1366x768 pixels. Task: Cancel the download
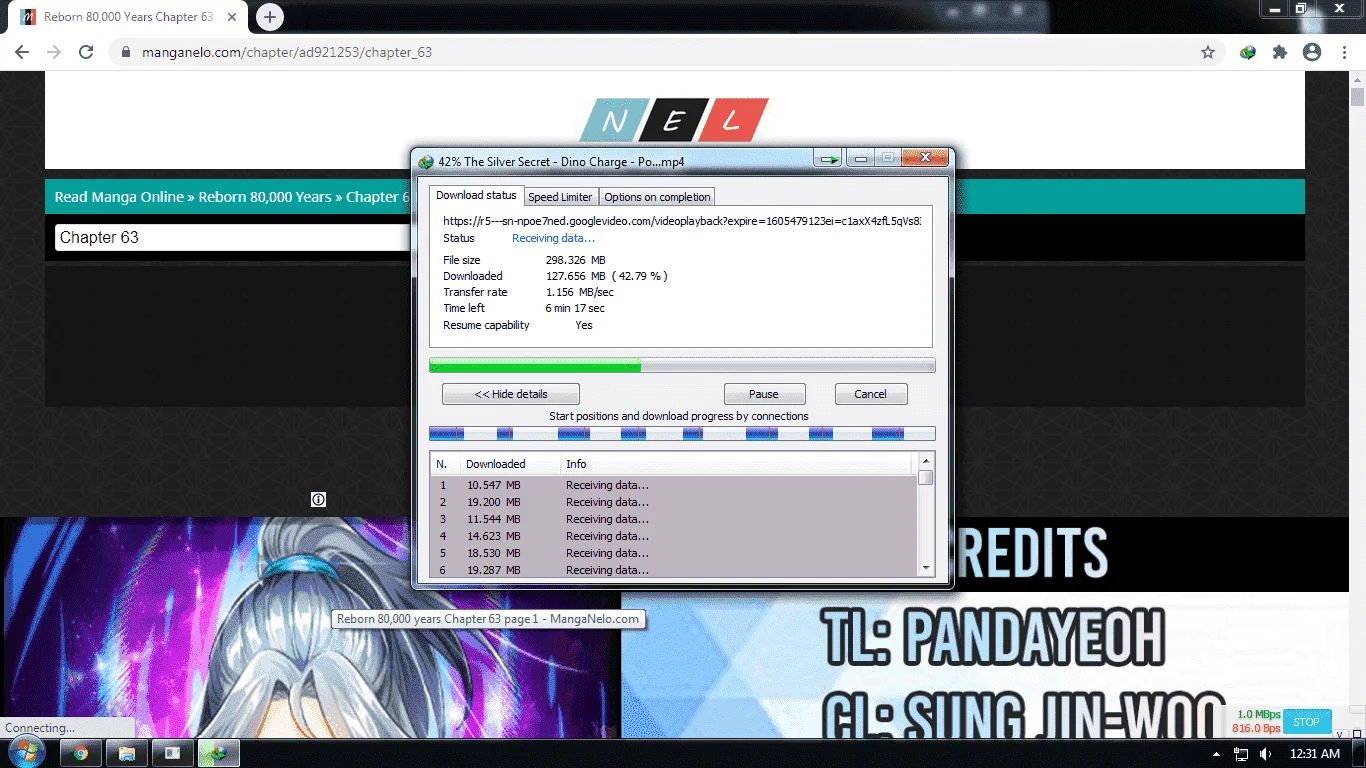click(870, 394)
